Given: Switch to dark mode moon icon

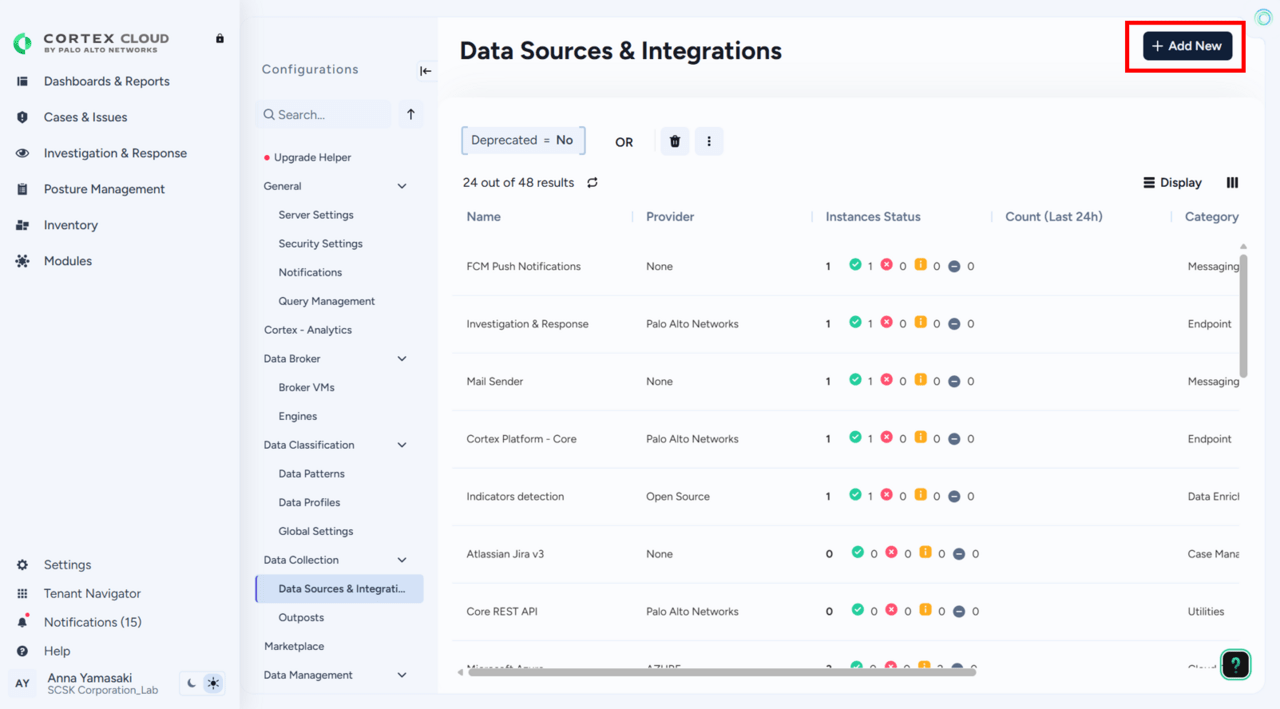Looking at the screenshot, I should [x=192, y=684].
